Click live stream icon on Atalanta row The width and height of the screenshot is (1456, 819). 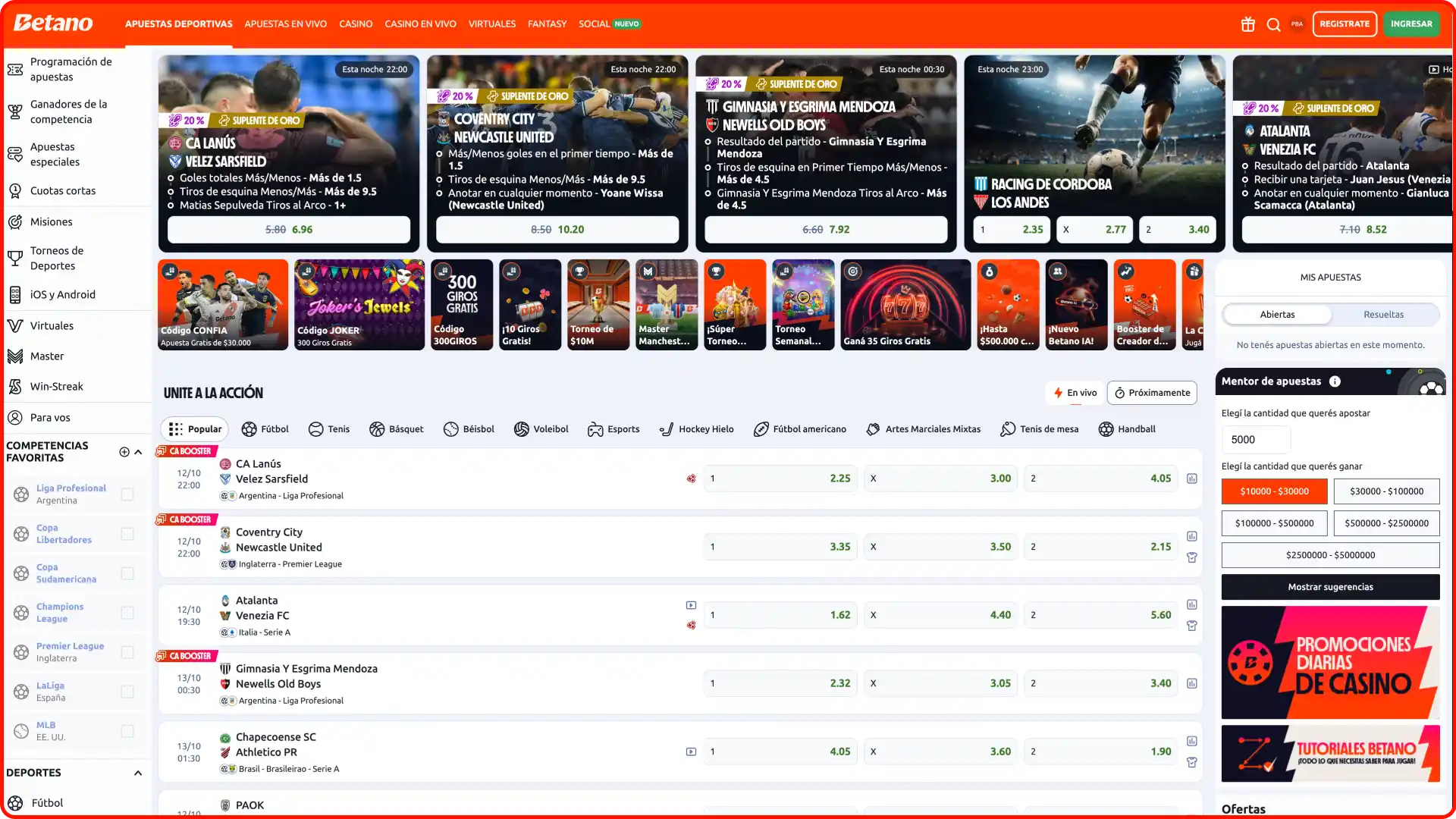click(691, 605)
